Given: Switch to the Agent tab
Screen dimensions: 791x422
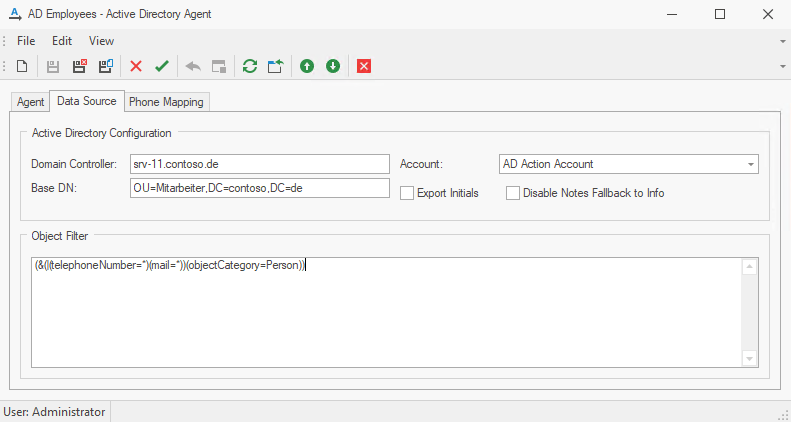Looking at the screenshot, I should [x=30, y=102].
